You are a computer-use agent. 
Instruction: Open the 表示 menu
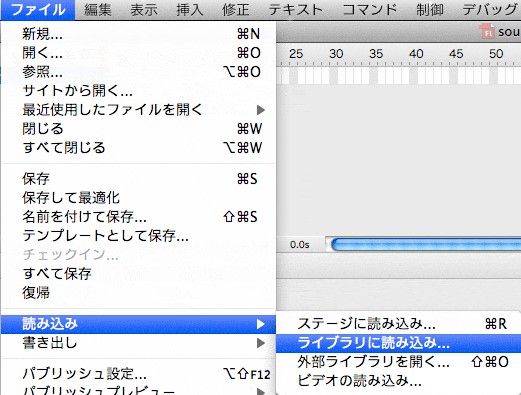coord(144,10)
